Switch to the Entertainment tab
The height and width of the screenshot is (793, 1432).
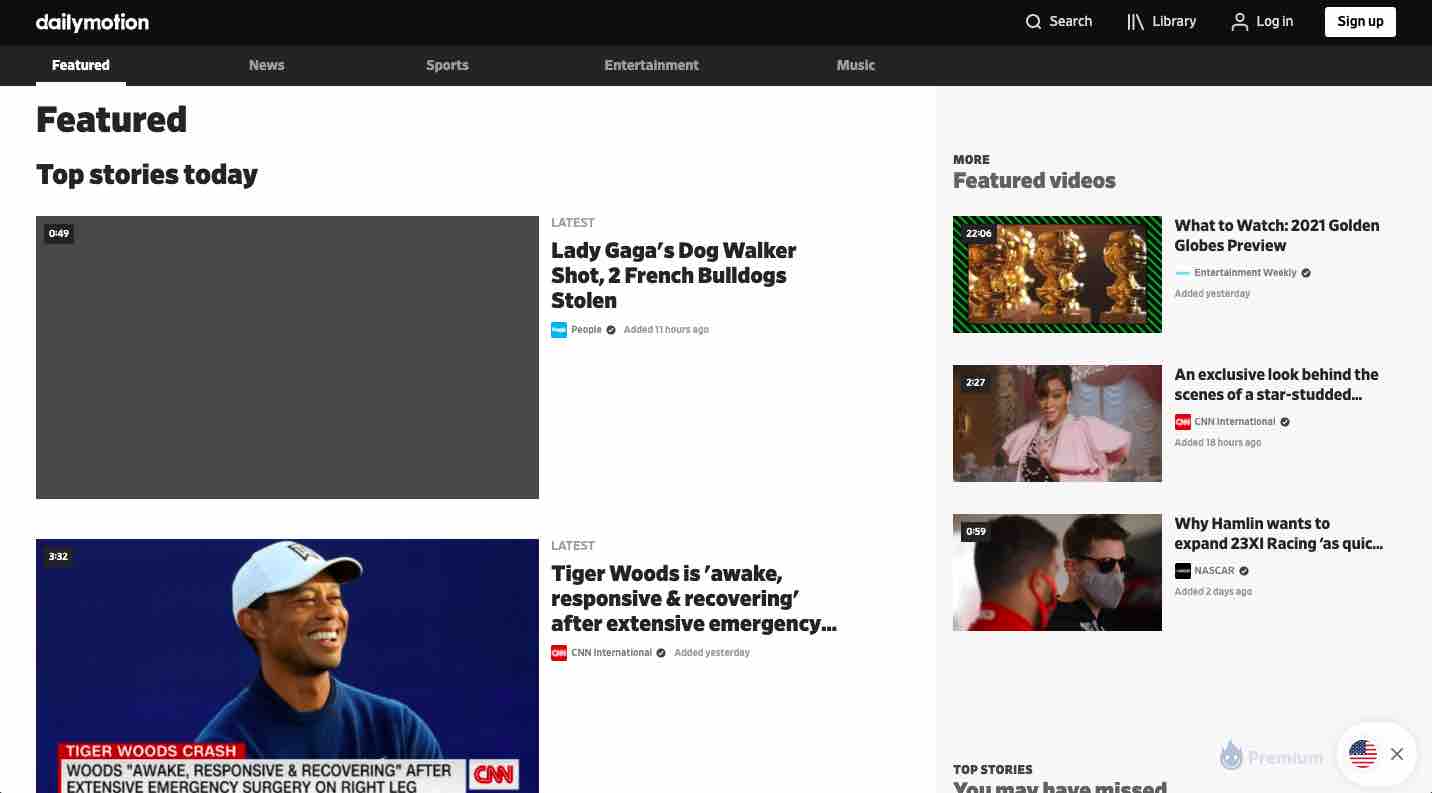pos(652,65)
